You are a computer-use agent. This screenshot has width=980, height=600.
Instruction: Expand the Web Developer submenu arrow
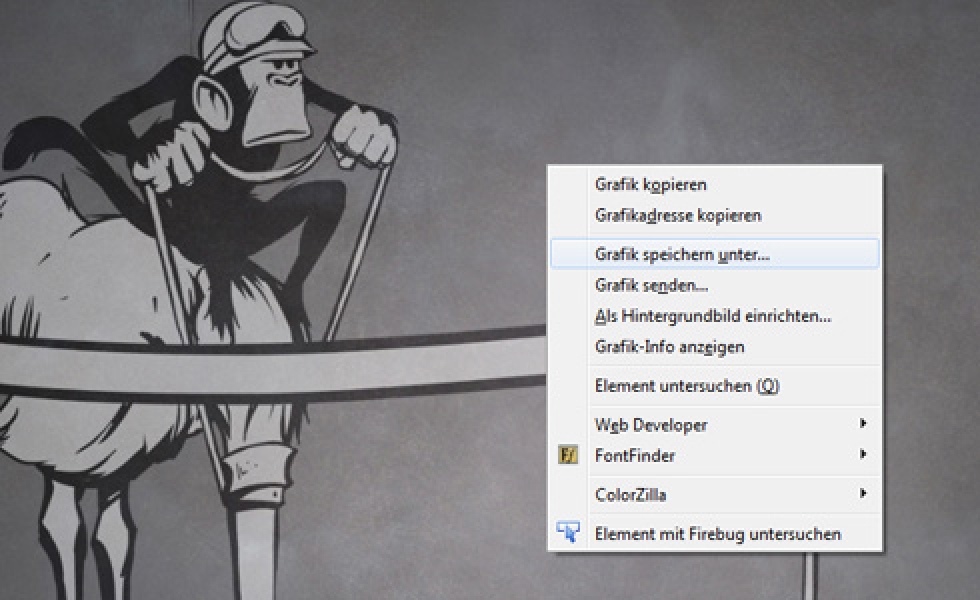point(862,424)
